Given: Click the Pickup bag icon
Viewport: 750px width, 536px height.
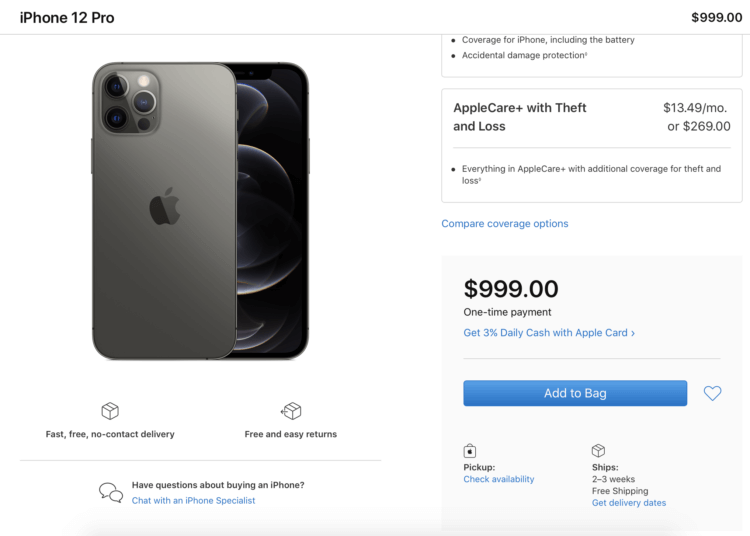Looking at the screenshot, I should pos(470,451).
